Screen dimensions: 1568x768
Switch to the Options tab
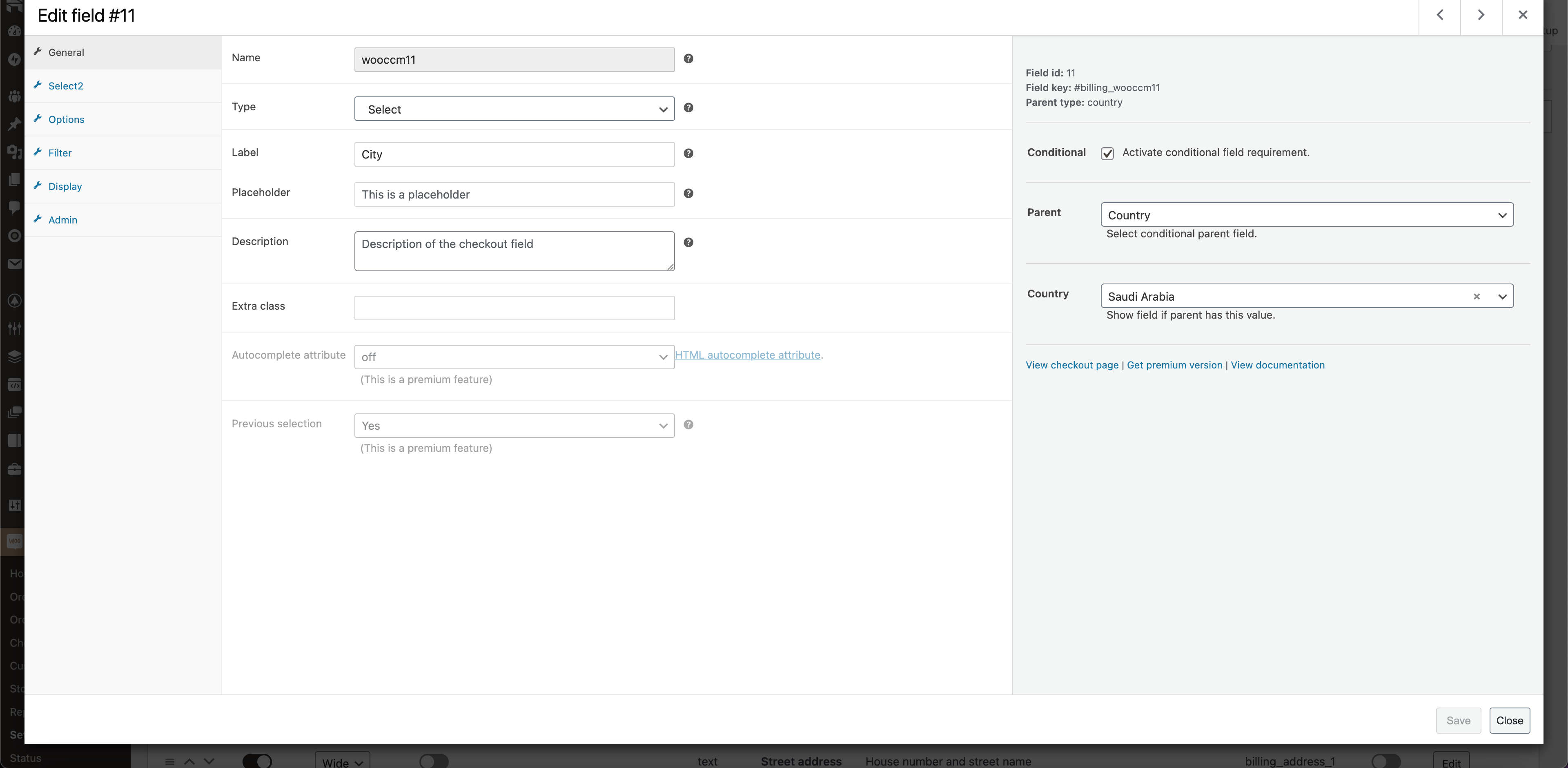123,119
